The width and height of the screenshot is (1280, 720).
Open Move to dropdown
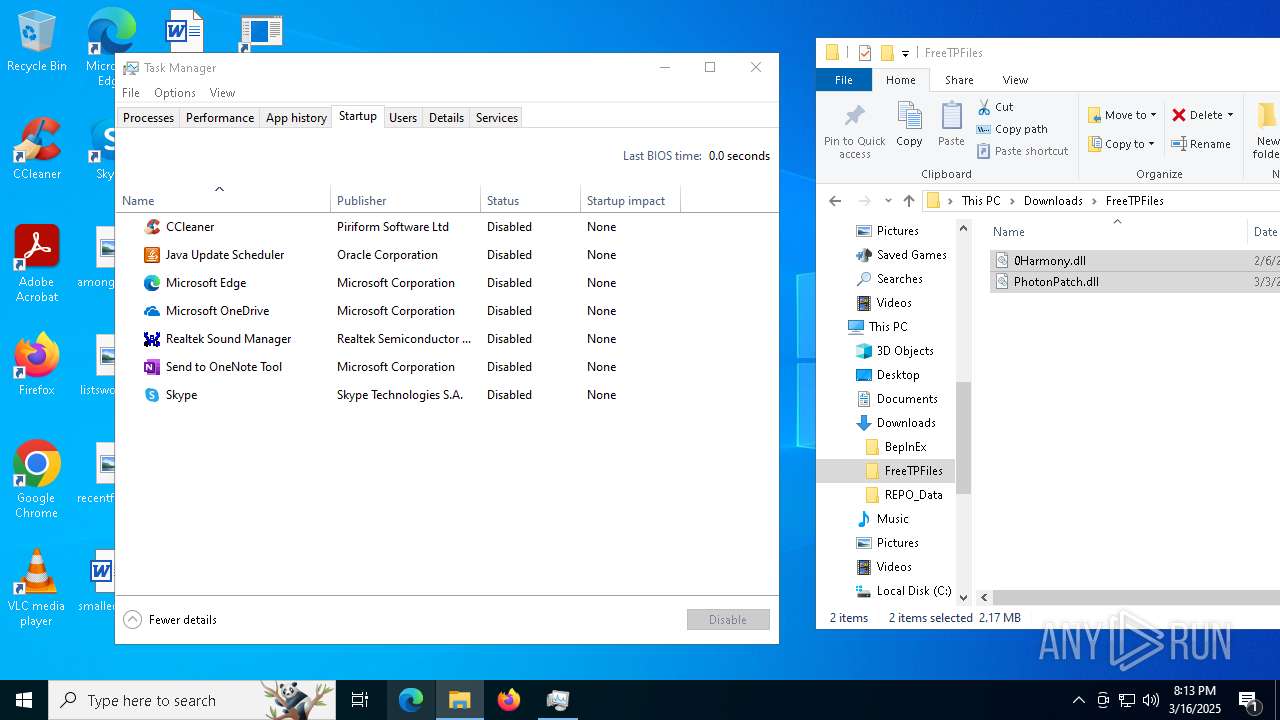1122,115
